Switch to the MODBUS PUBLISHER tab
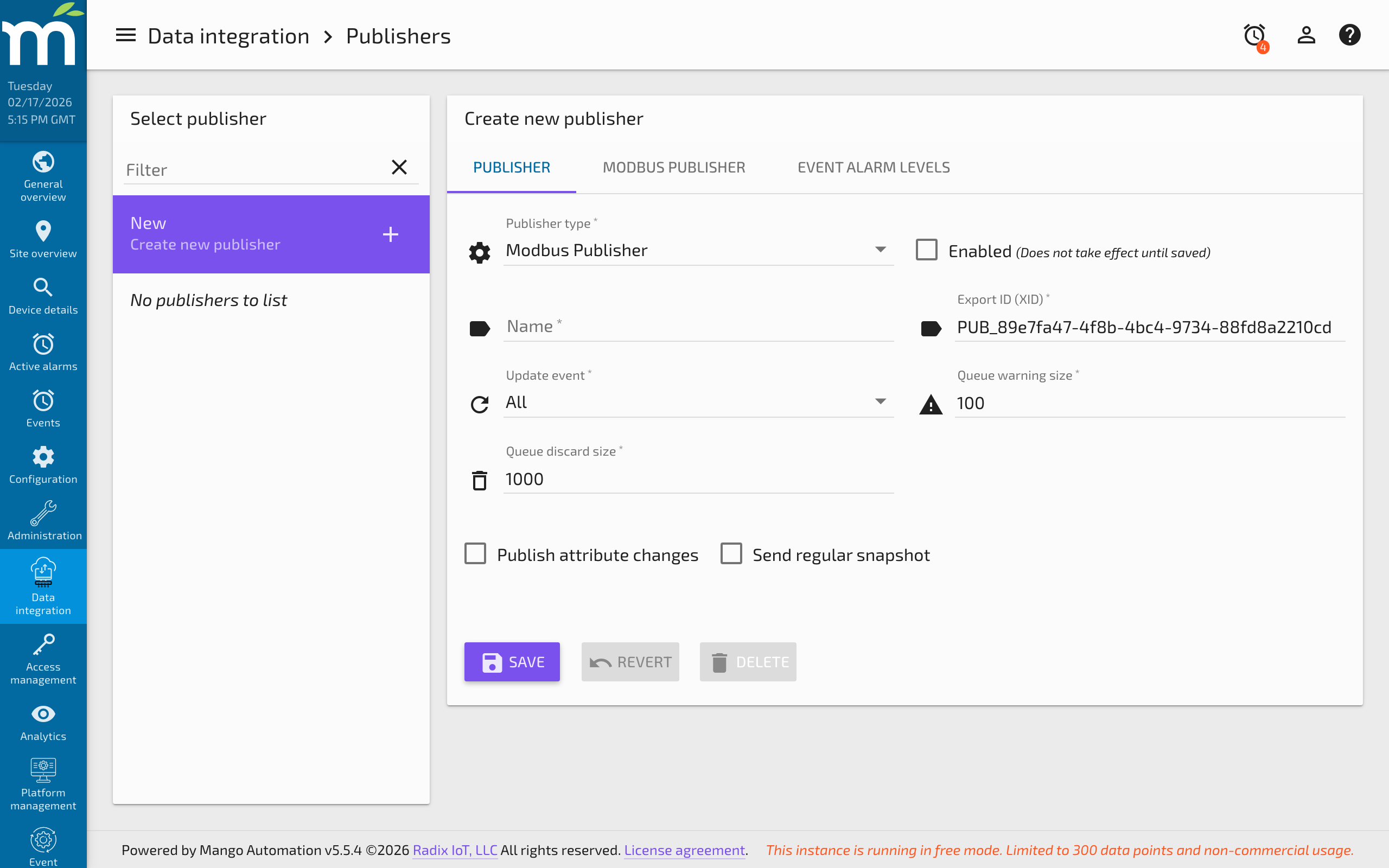The image size is (1389, 868). (673, 167)
